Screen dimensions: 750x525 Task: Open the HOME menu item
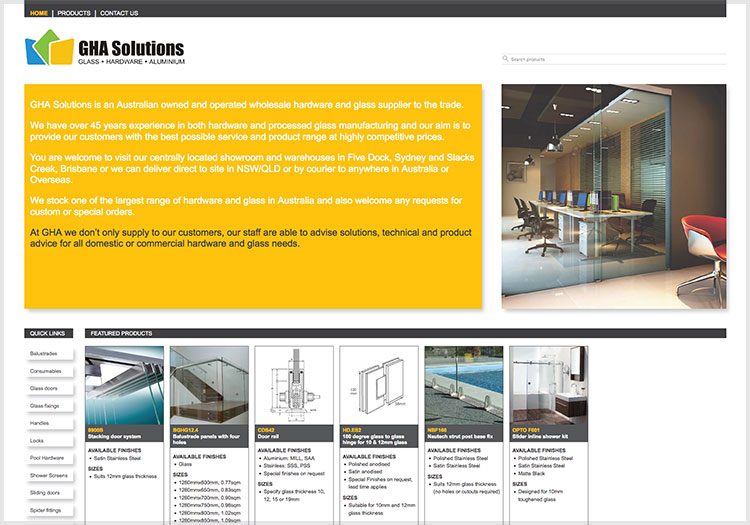(x=39, y=13)
